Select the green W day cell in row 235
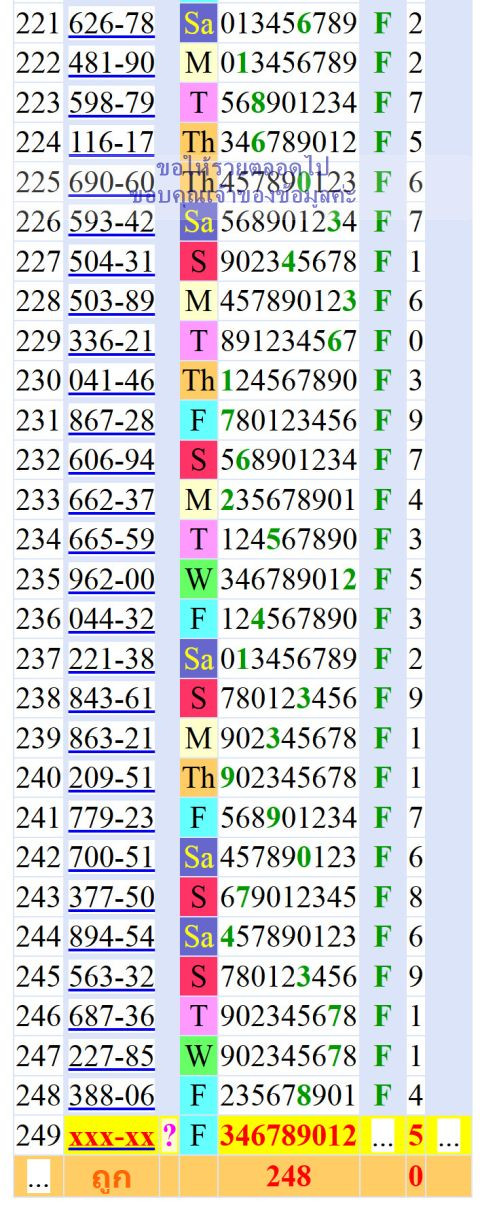 198,579
